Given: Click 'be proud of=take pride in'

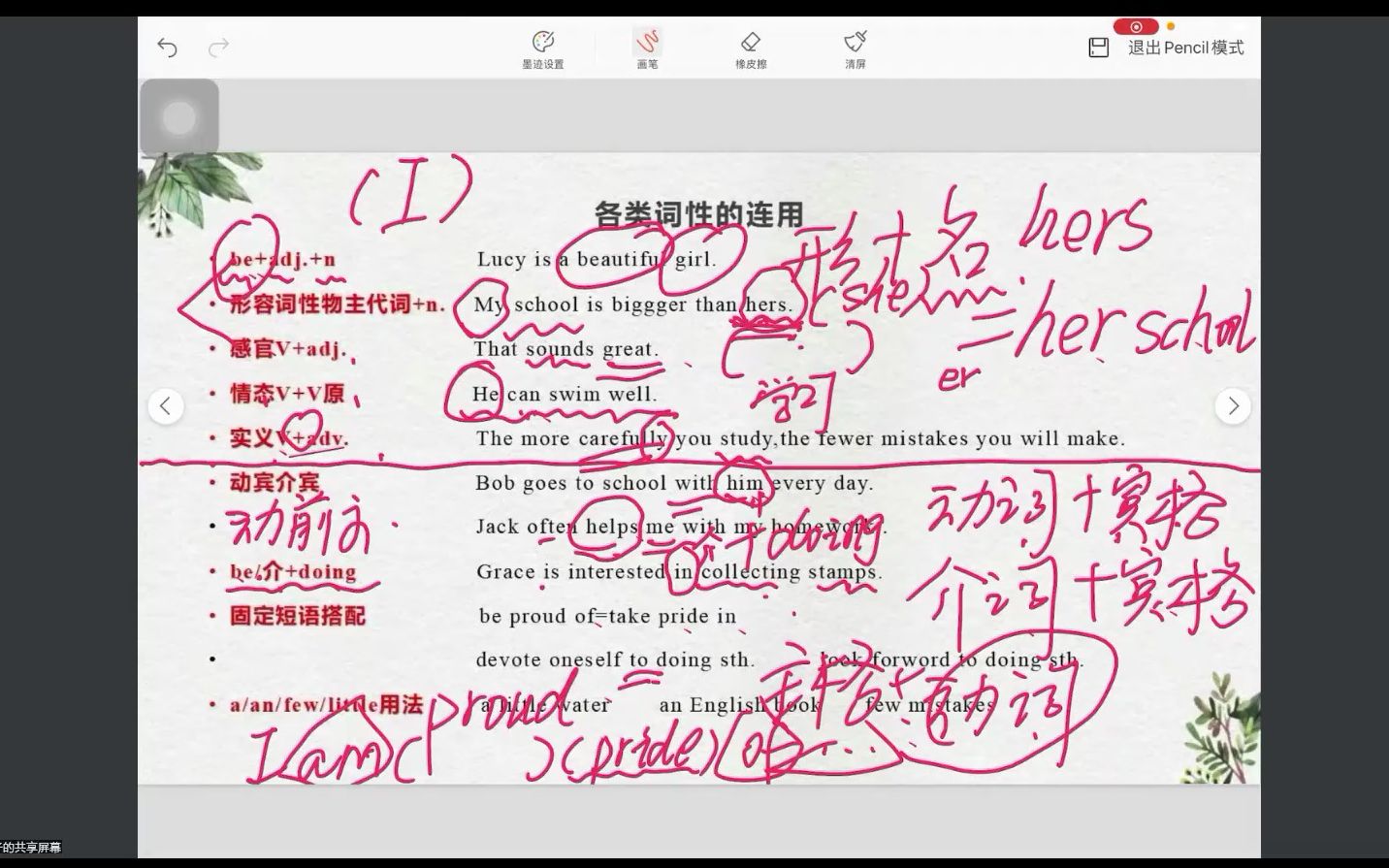Looking at the screenshot, I should 608,616.
